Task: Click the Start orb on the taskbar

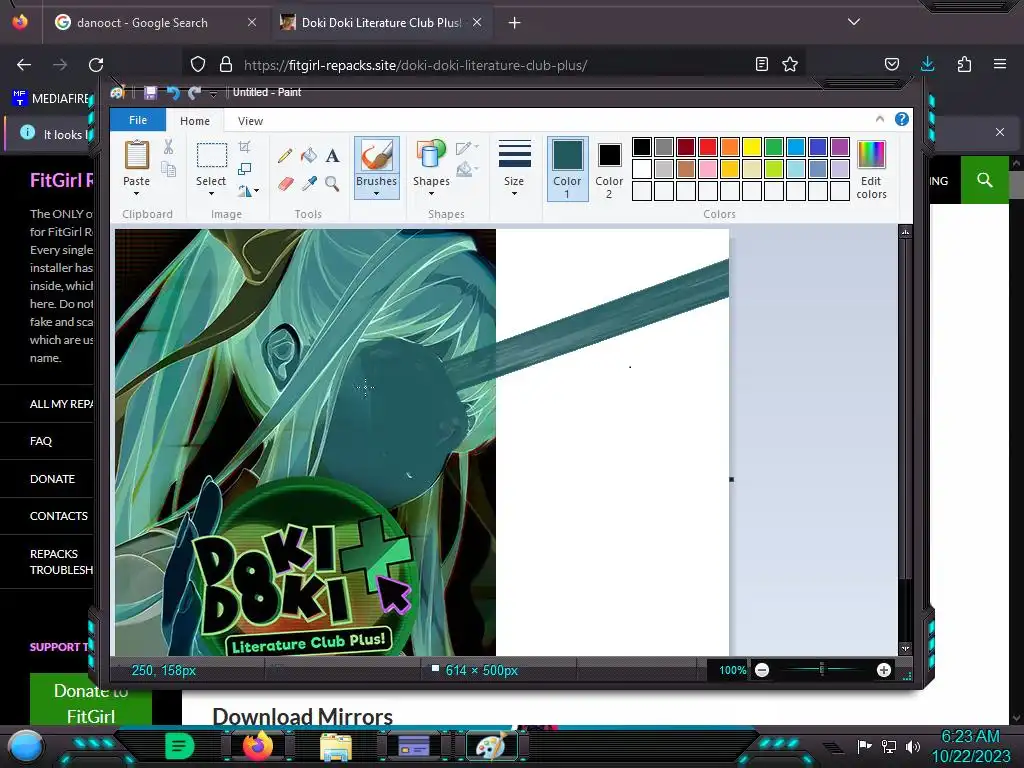Action: (25, 747)
